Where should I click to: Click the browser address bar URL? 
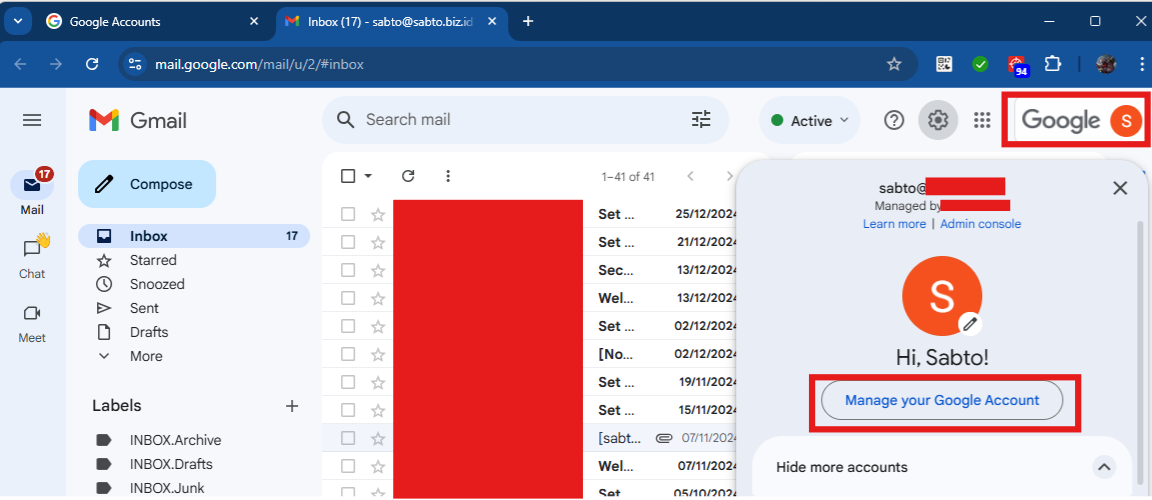(259, 65)
